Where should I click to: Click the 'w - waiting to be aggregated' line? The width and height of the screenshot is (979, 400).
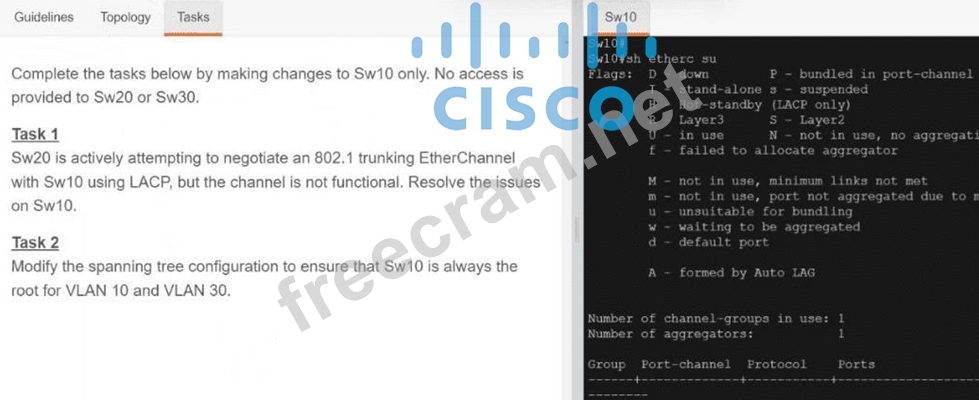click(754, 227)
